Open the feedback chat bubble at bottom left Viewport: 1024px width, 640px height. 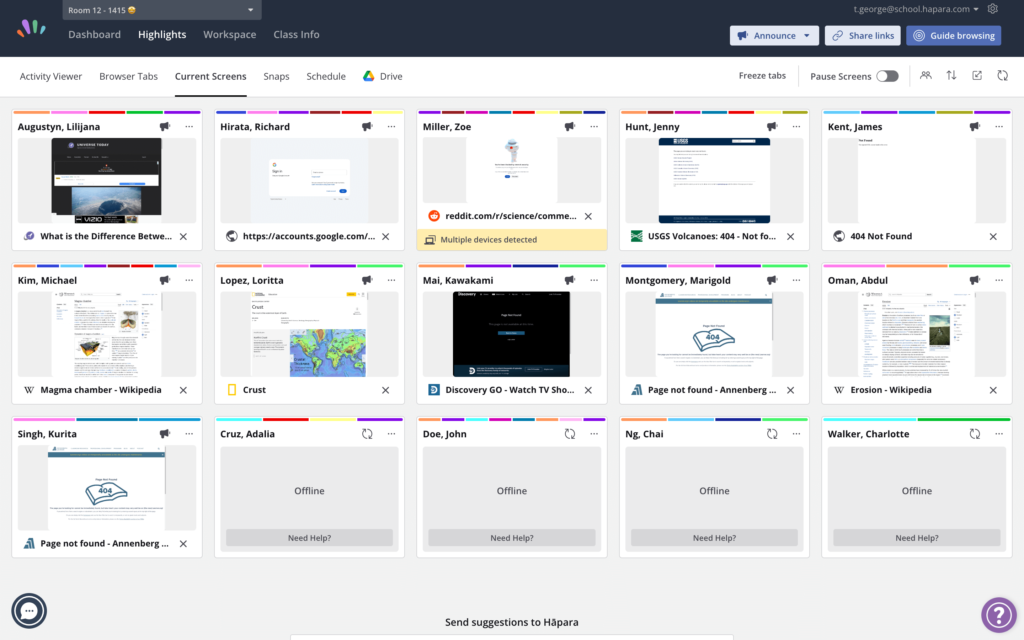pyautogui.click(x=29, y=610)
